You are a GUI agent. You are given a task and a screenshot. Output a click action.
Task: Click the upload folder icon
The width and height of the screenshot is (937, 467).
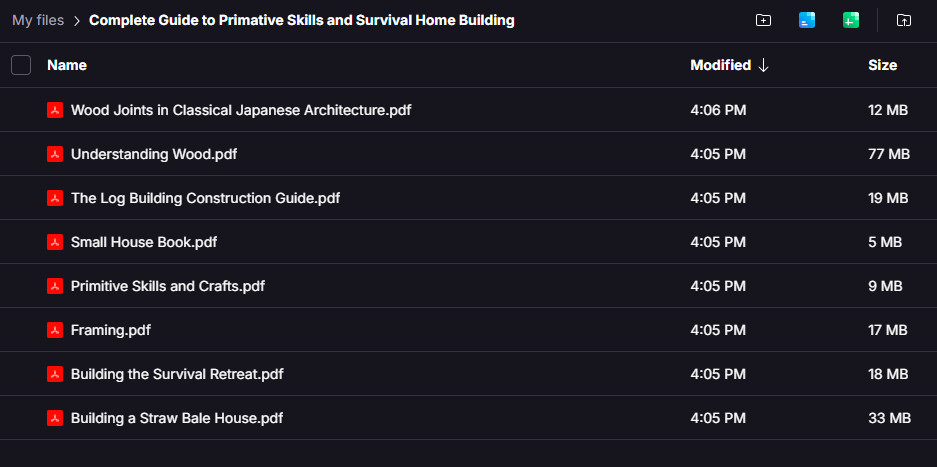click(904, 20)
